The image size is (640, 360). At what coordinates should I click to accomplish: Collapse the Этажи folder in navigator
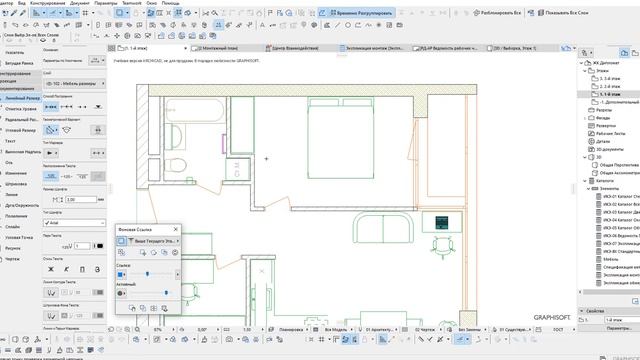click(x=585, y=71)
